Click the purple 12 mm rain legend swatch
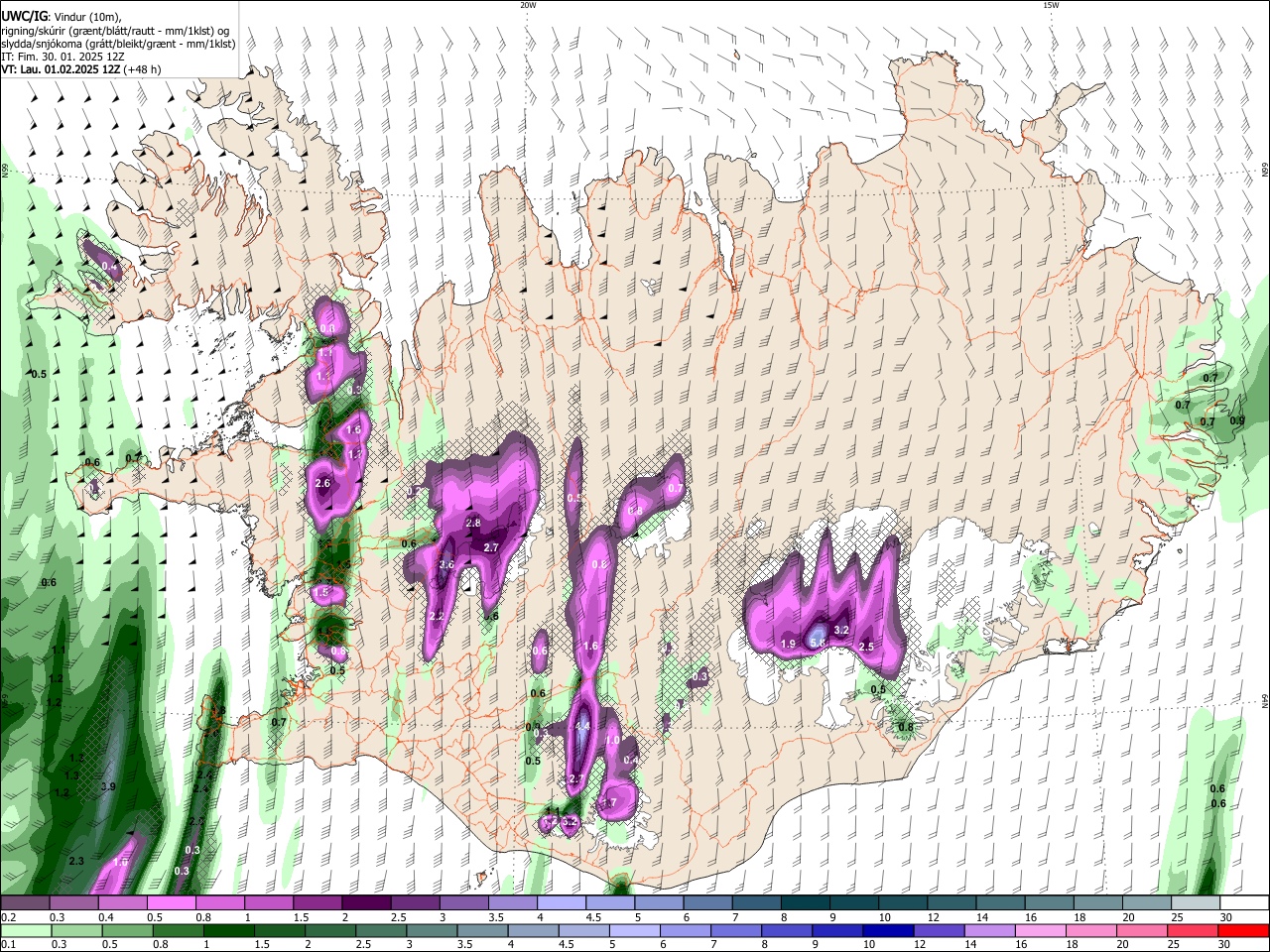 coord(938,930)
